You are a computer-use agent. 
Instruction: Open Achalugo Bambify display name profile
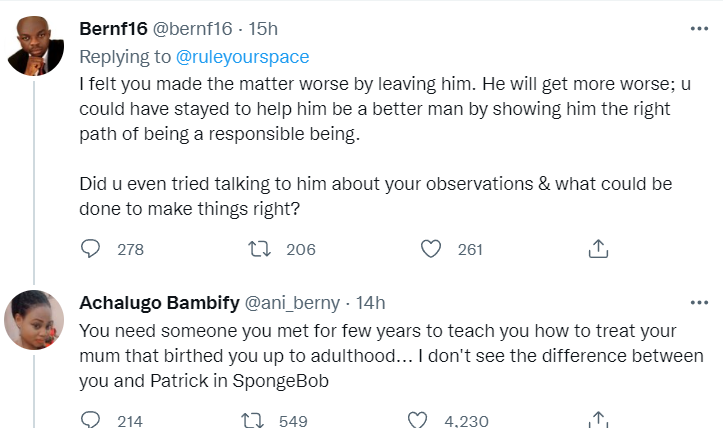160,303
